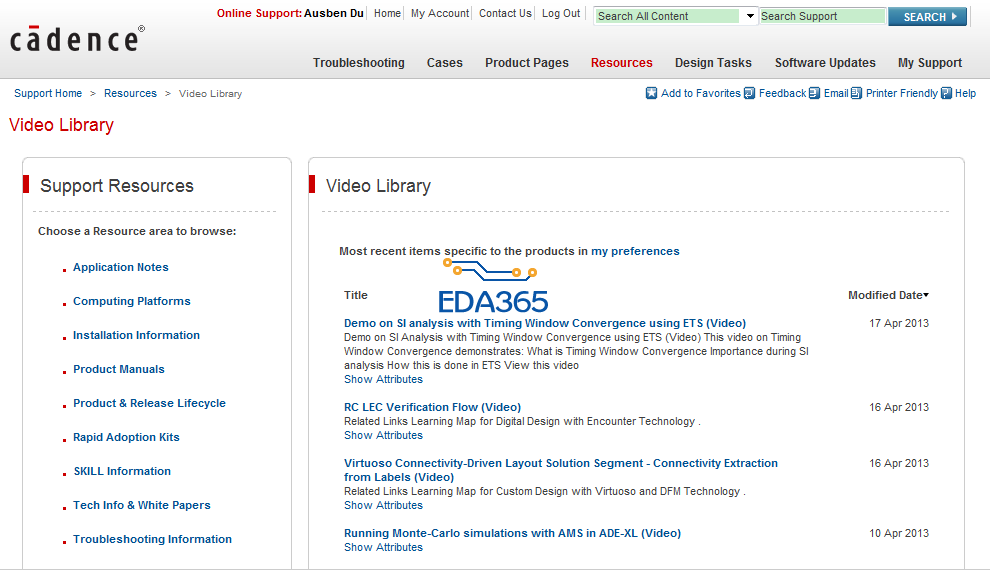Screen dimensions: 990x570
Task: Show Attributes for RC LEC Verification Flow
Action: (383, 436)
